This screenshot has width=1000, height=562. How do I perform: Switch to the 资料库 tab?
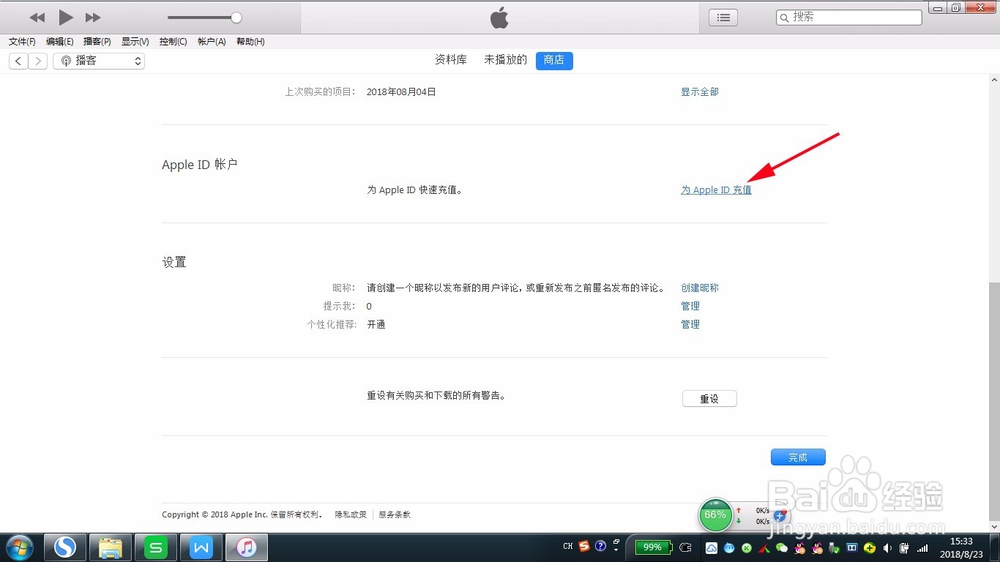[x=450, y=60]
